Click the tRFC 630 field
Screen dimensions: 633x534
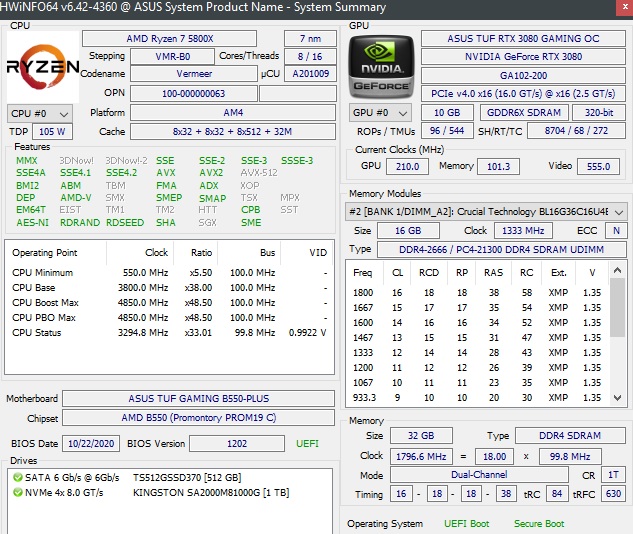[613, 494]
